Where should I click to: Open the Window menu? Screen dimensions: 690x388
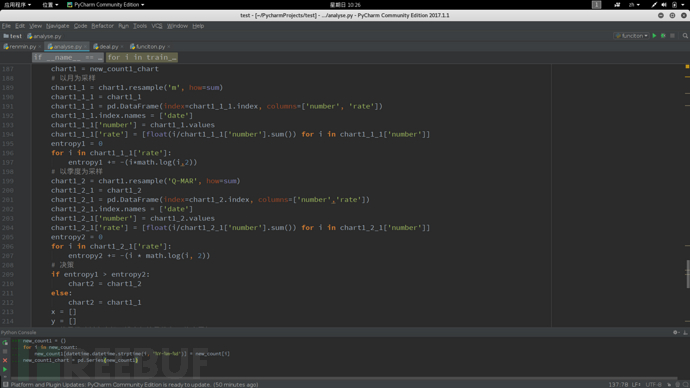click(x=177, y=26)
